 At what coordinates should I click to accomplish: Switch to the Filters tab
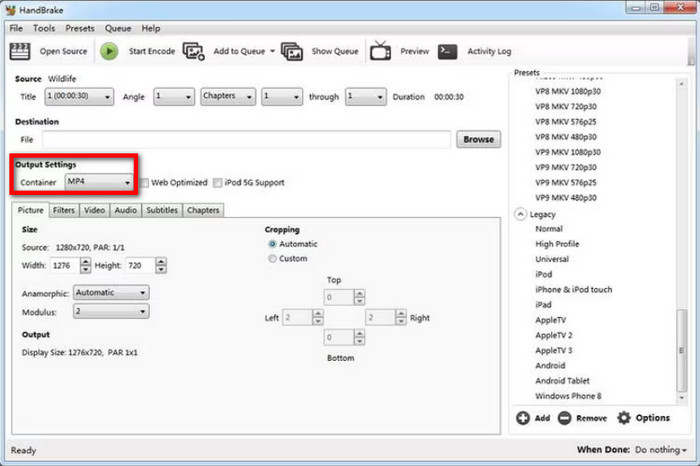(64, 210)
